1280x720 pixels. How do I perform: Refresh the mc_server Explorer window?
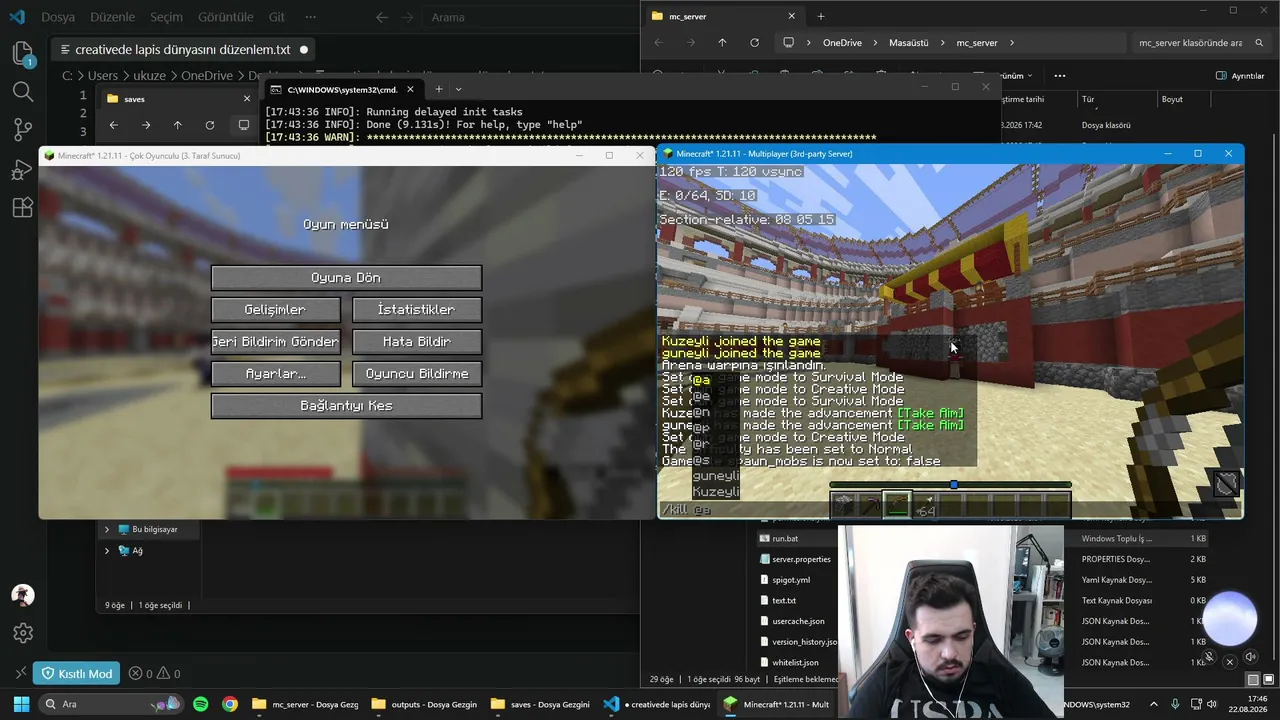click(754, 43)
